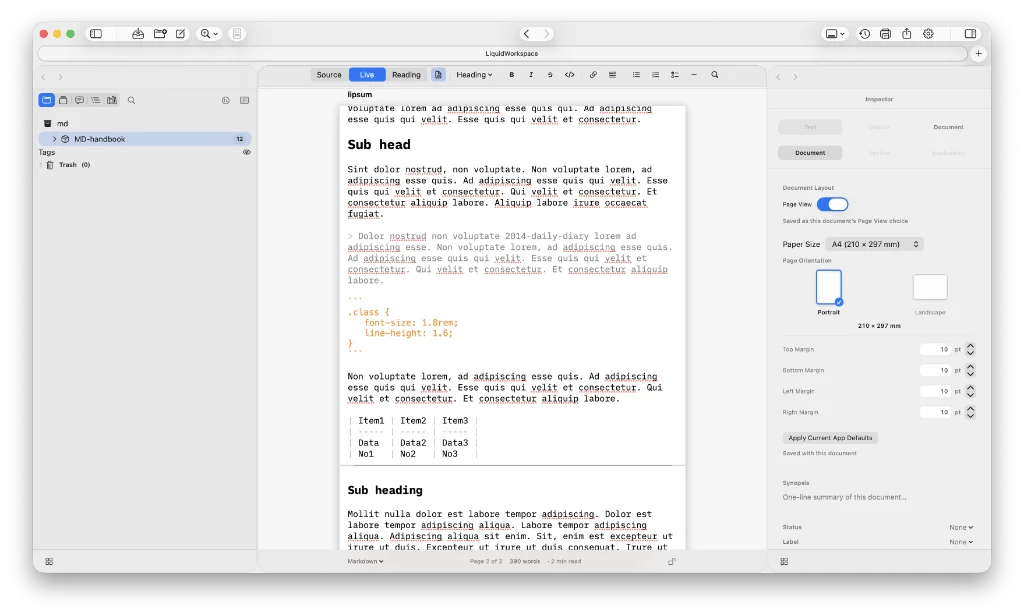The height and width of the screenshot is (616, 1024).
Task: Click the compose new document icon
Action: coord(180,34)
